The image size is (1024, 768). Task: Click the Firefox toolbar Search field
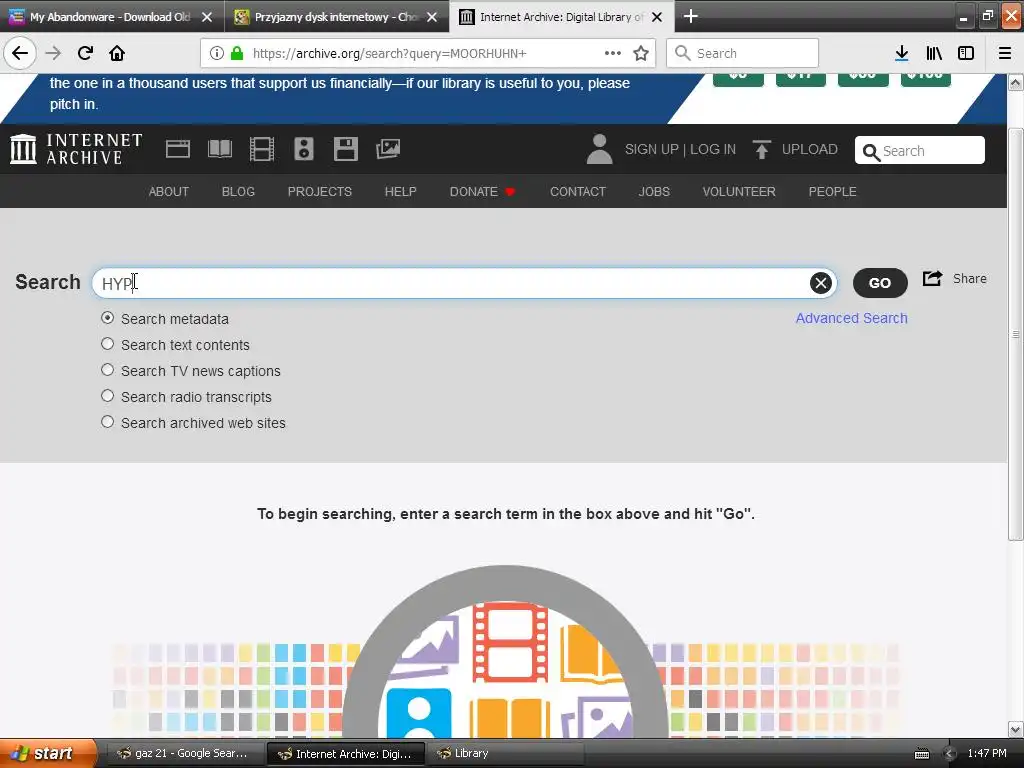coord(743,53)
